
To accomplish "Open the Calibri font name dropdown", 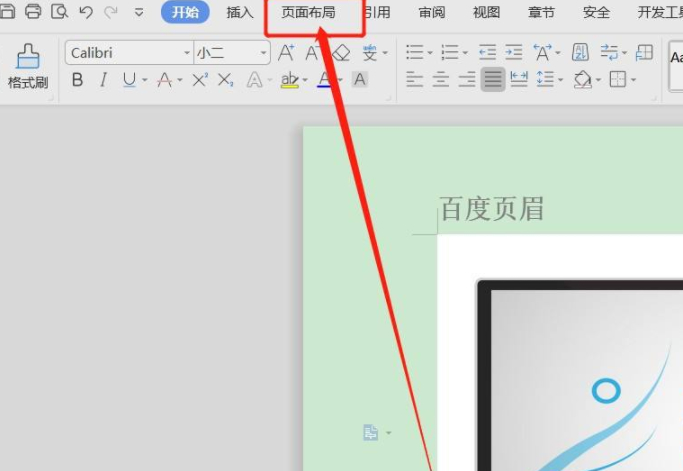I will coord(187,53).
